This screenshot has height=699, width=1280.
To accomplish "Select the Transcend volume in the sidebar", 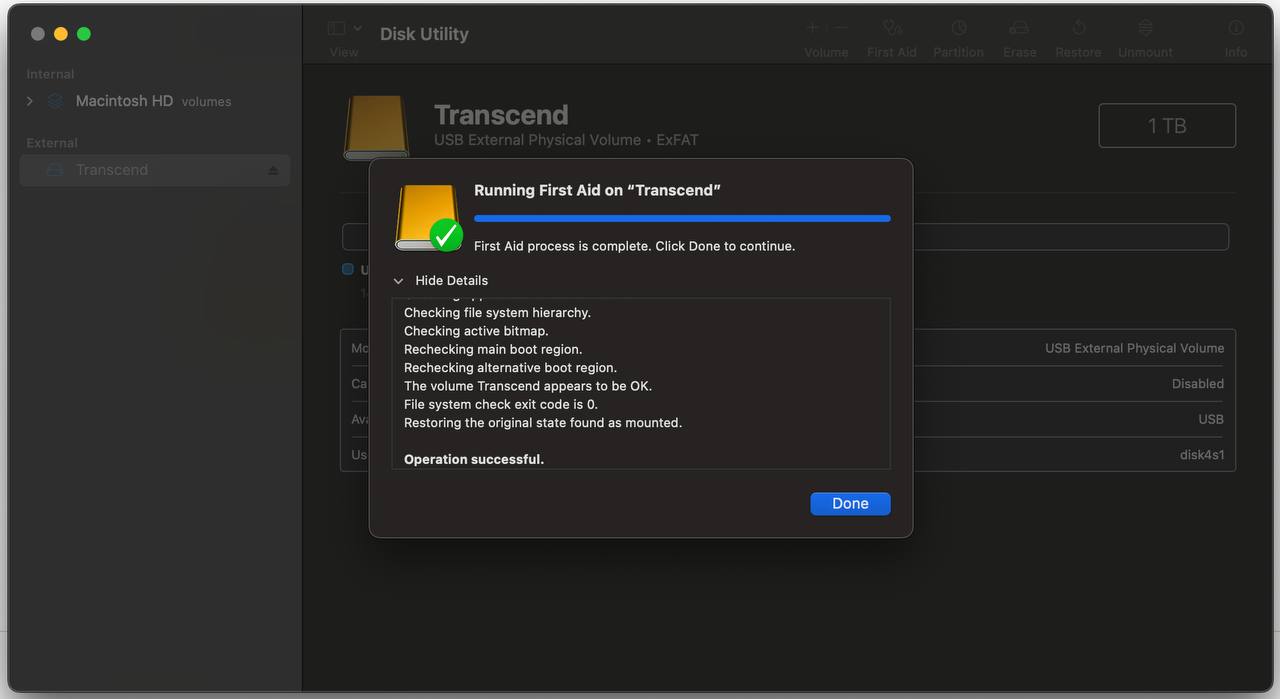I will pos(155,170).
